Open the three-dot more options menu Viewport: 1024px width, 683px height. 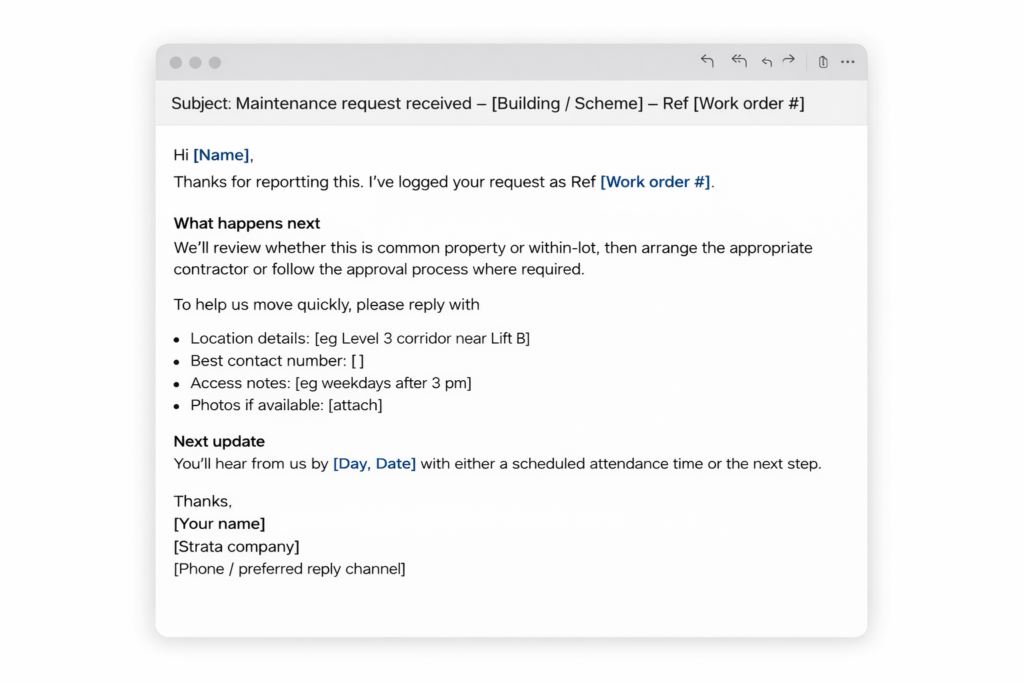848,62
